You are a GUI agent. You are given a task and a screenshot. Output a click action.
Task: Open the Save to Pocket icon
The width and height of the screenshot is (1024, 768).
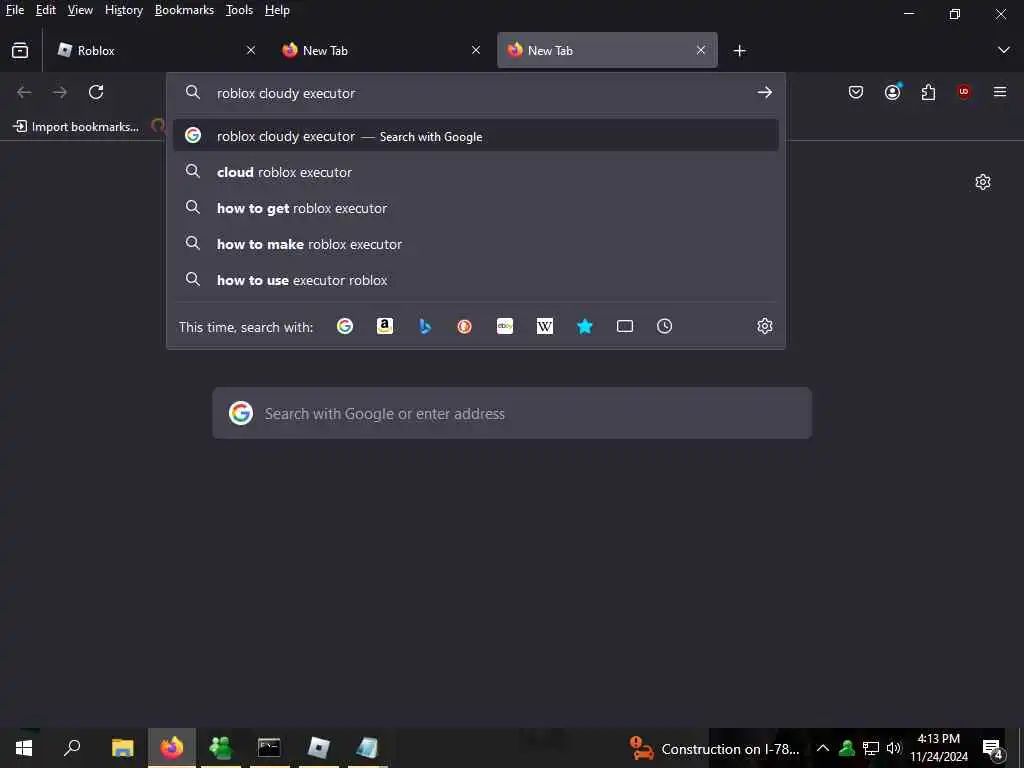tap(856, 92)
